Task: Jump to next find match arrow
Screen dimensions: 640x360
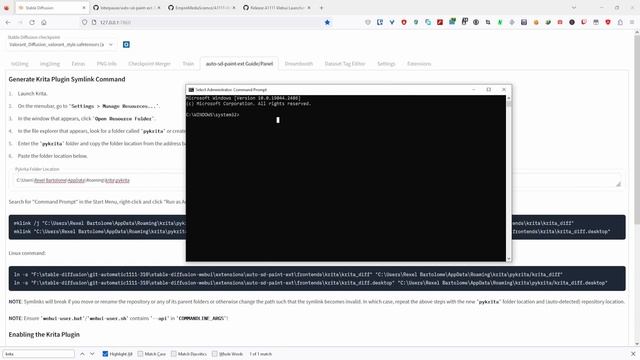Action: [92, 354]
